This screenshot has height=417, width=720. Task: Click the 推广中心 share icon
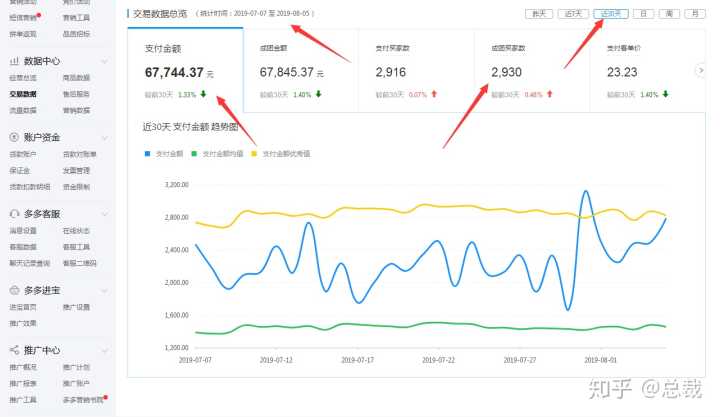pyautogui.click(x=13, y=351)
